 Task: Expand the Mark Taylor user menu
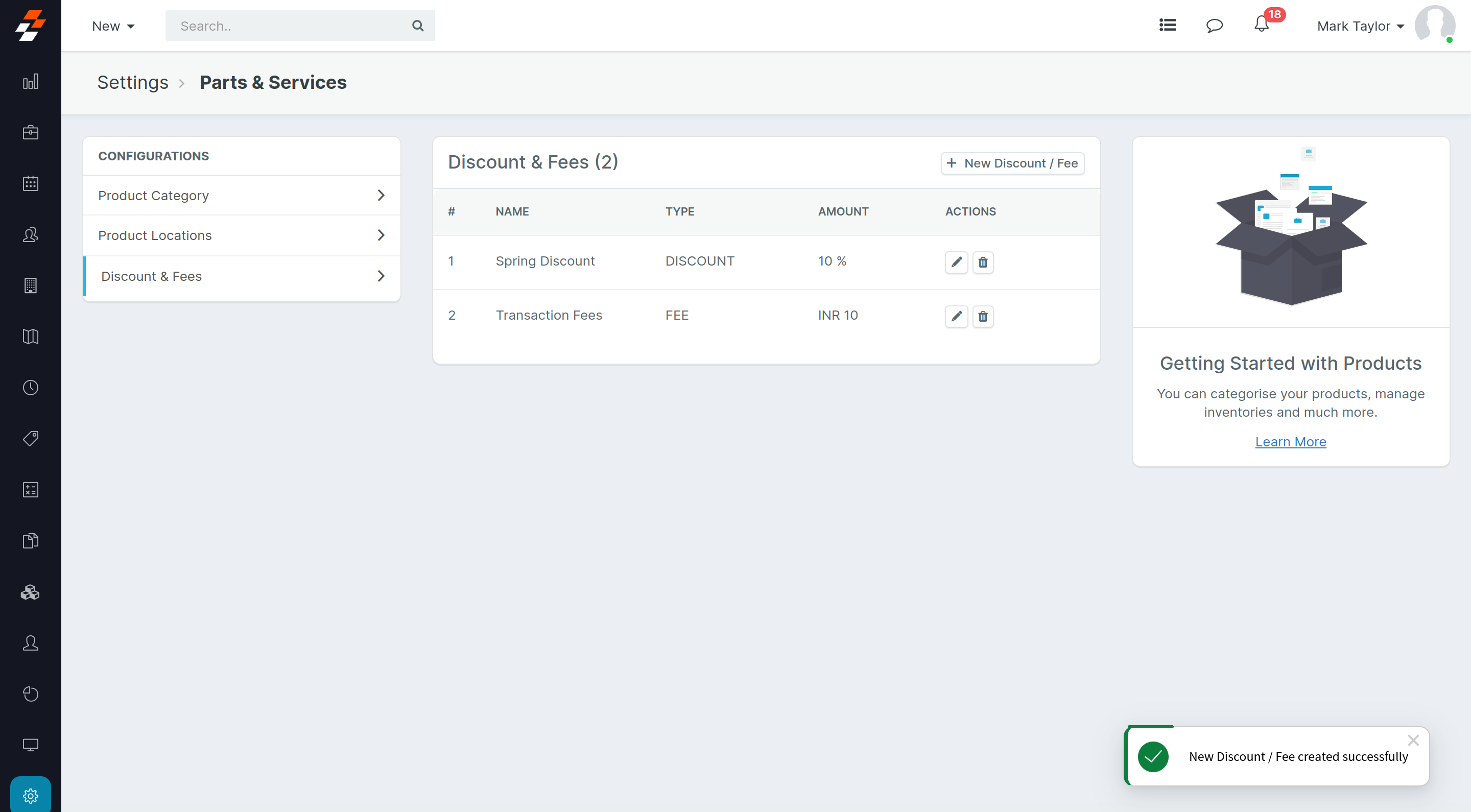[1360, 26]
